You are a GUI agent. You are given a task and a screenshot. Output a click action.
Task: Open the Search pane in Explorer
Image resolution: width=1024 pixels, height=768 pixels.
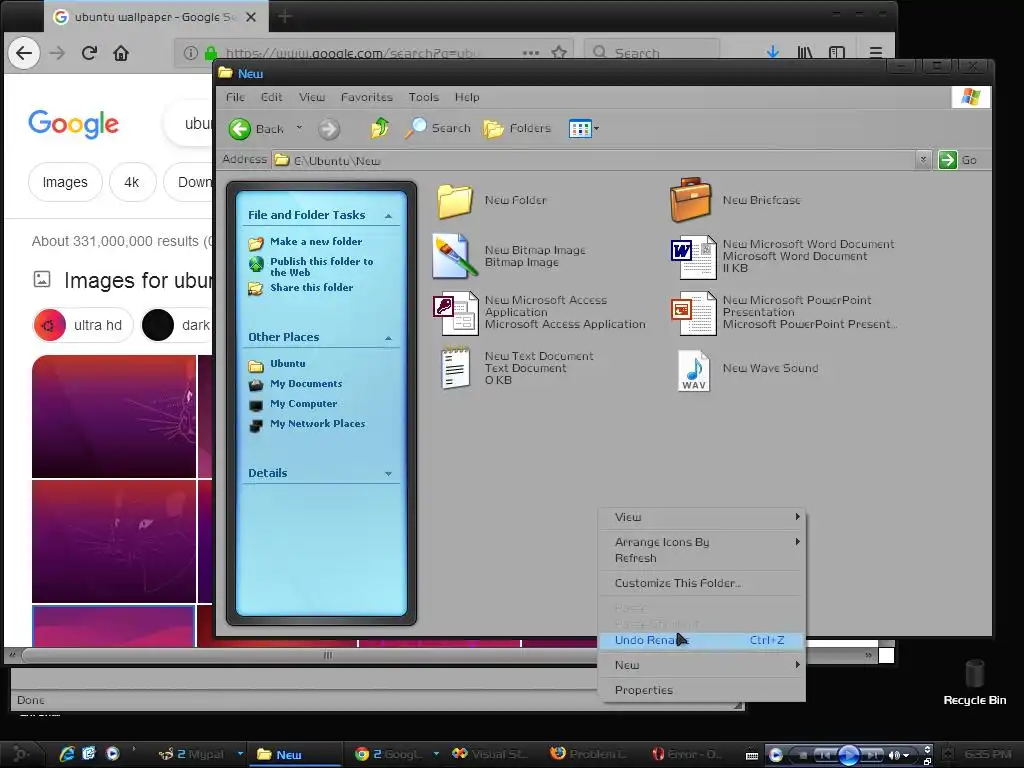point(438,128)
